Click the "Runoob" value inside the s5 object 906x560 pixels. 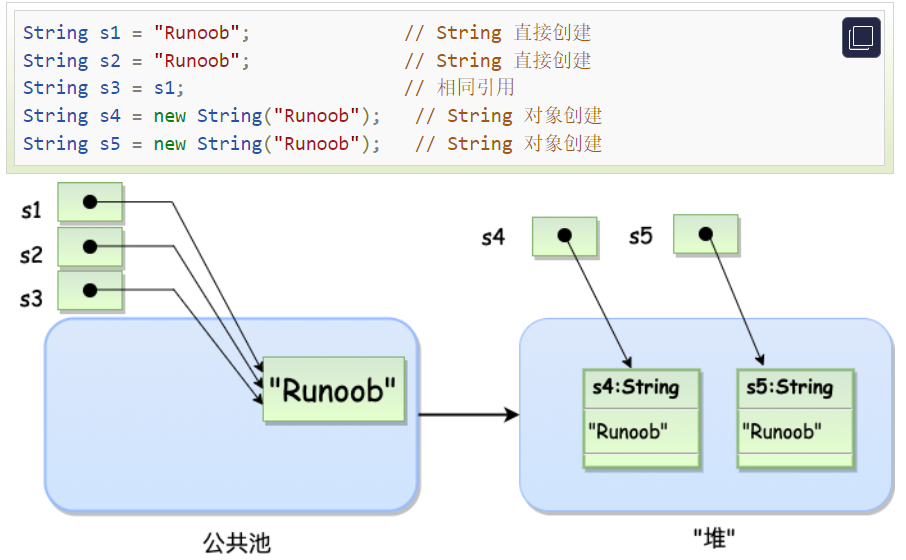click(783, 432)
